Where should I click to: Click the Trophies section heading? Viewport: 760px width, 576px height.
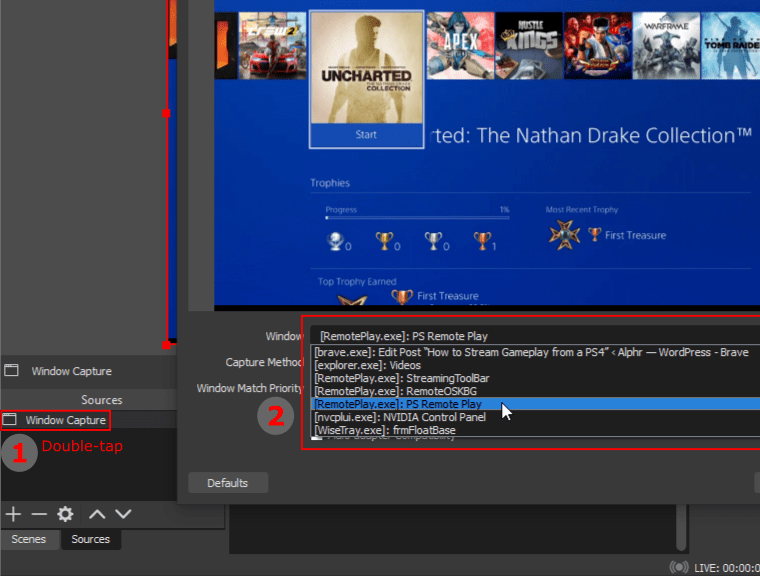[x=330, y=183]
